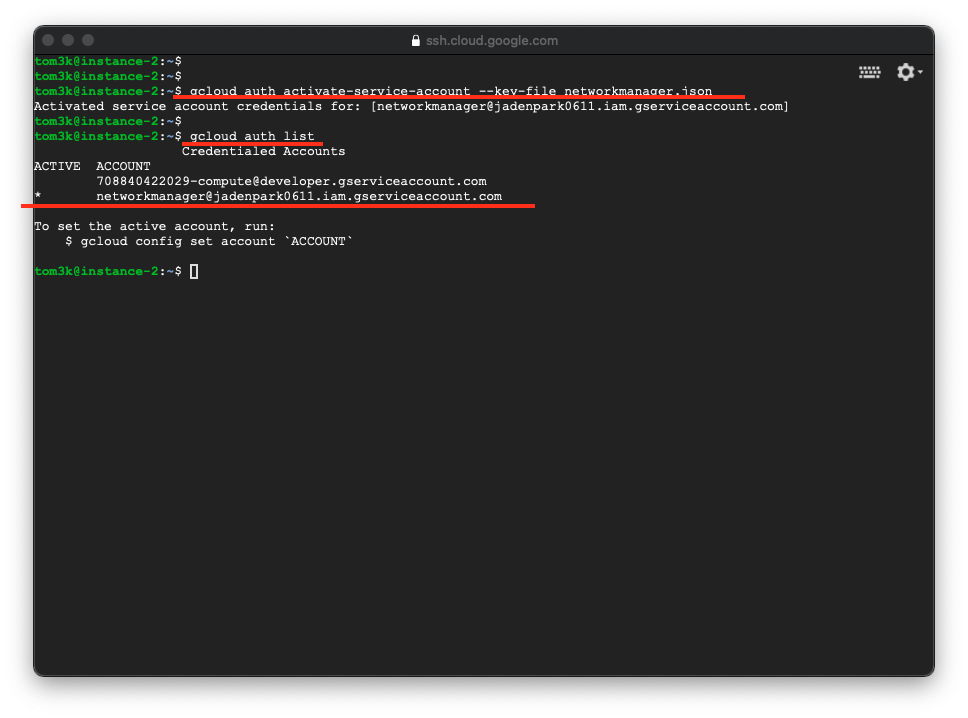Click the terminal cursor at the last prompt
This screenshot has width=968, height=718.
click(x=194, y=272)
